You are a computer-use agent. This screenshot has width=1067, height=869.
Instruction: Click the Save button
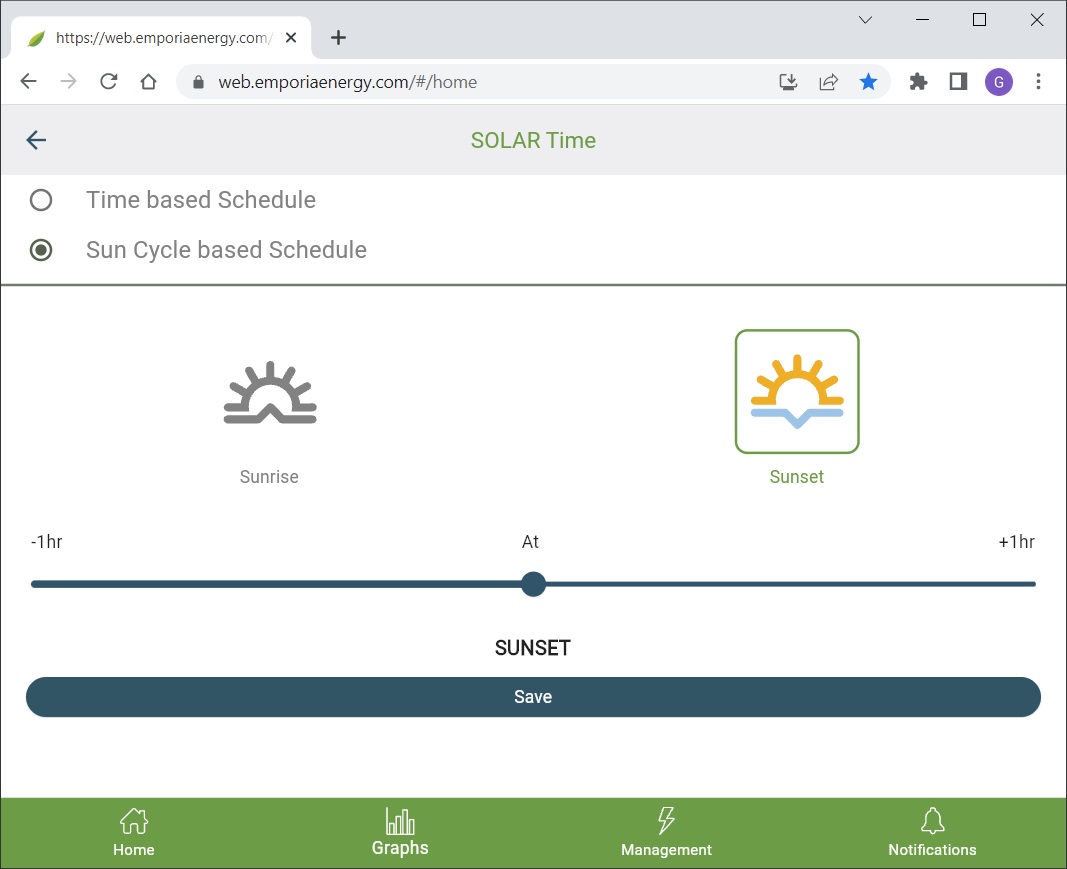(533, 697)
